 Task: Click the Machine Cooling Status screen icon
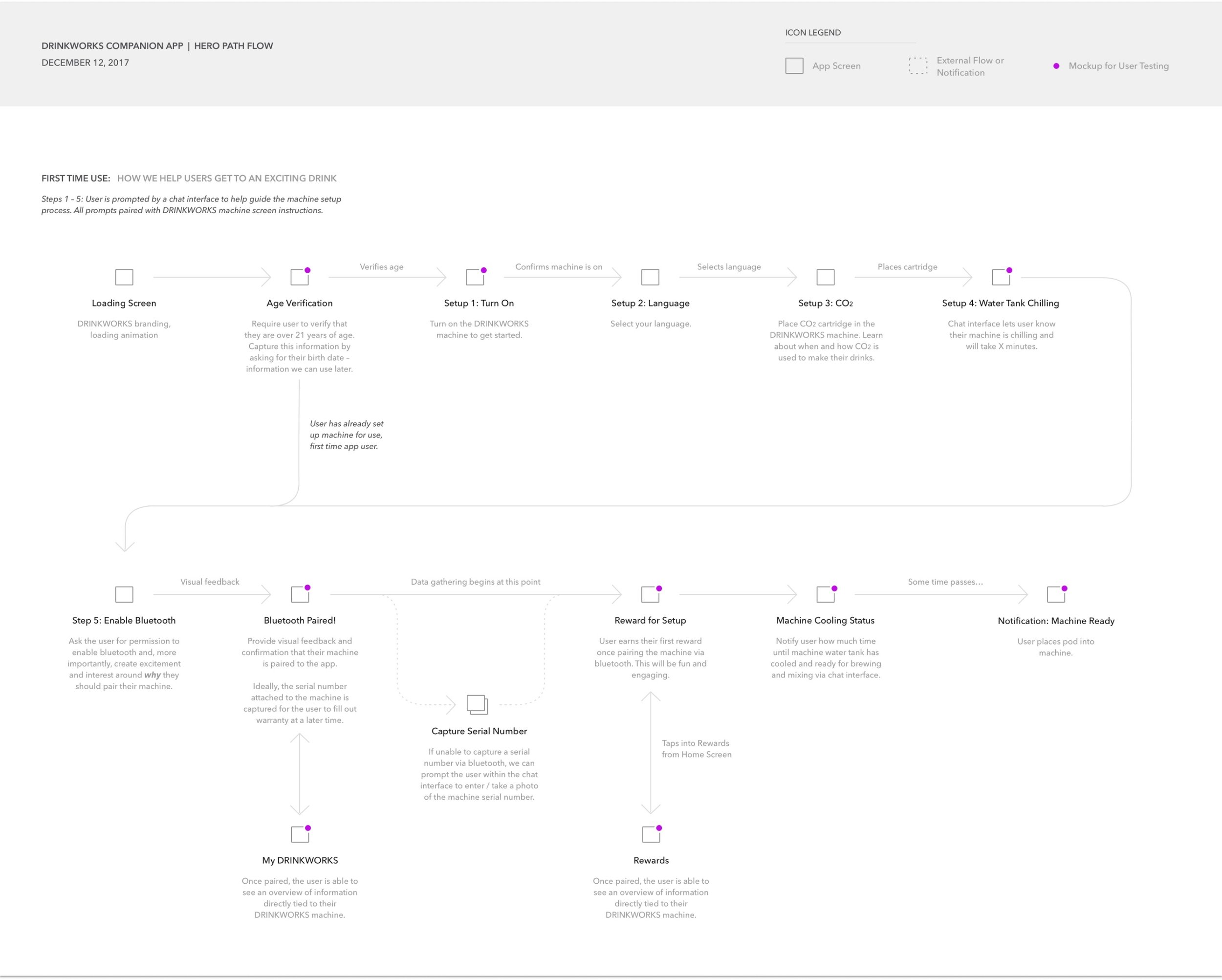click(x=826, y=594)
